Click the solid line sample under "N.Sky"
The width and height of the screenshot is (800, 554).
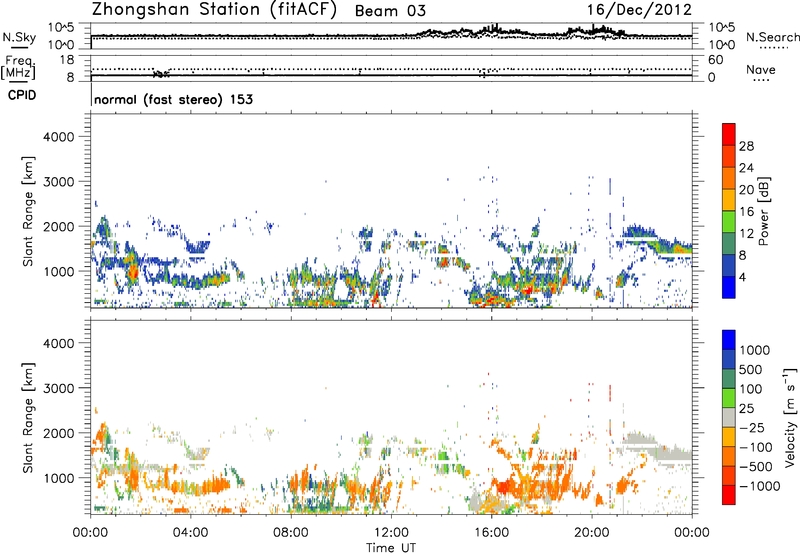19,47
